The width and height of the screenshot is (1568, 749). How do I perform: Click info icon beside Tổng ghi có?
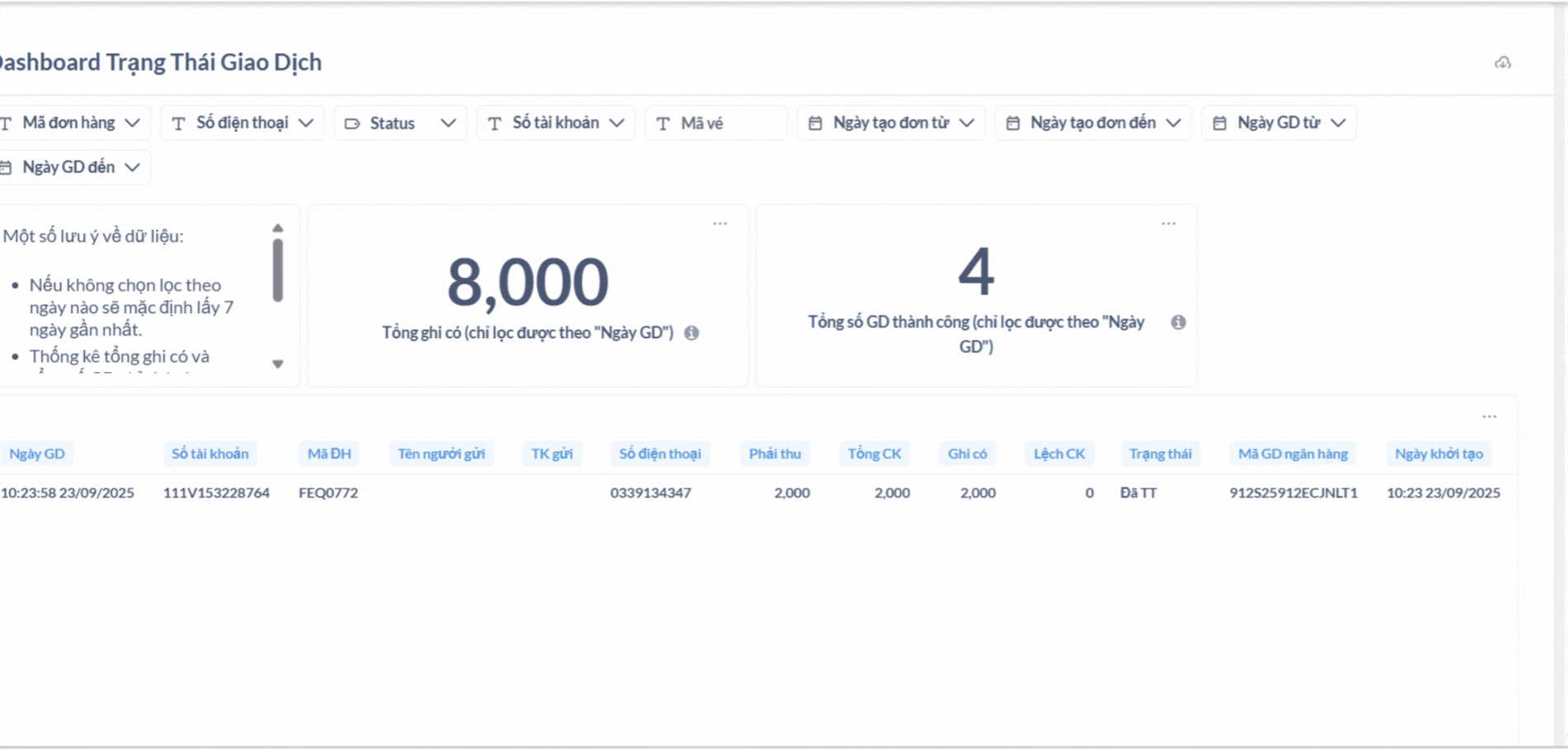tap(691, 332)
